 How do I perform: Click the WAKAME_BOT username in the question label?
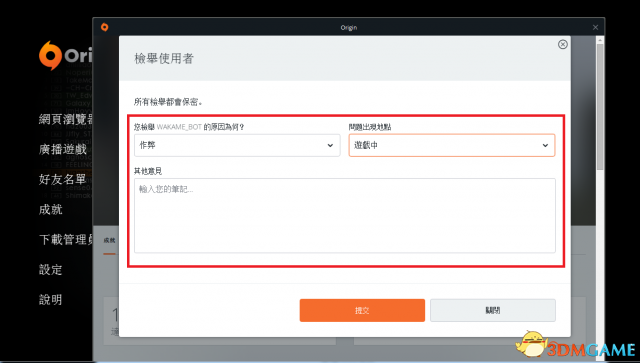(180, 127)
